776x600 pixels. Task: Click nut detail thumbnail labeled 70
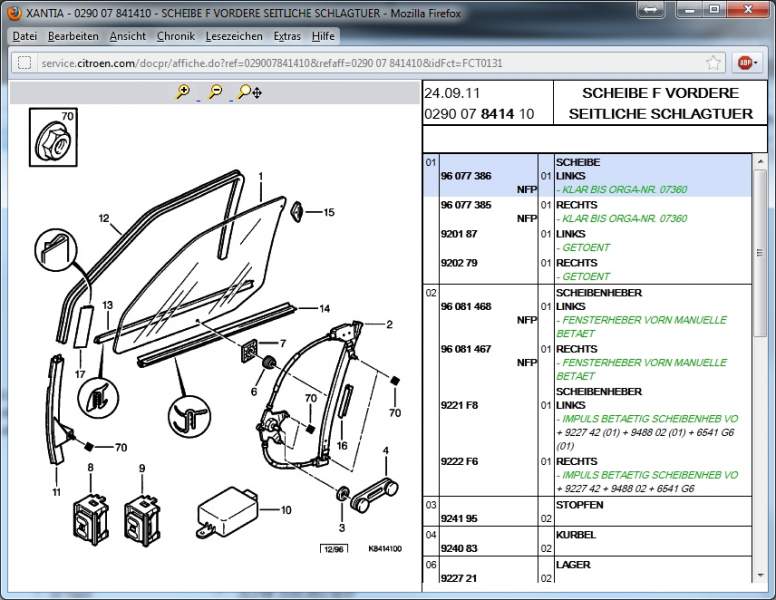tap(53, 137)
